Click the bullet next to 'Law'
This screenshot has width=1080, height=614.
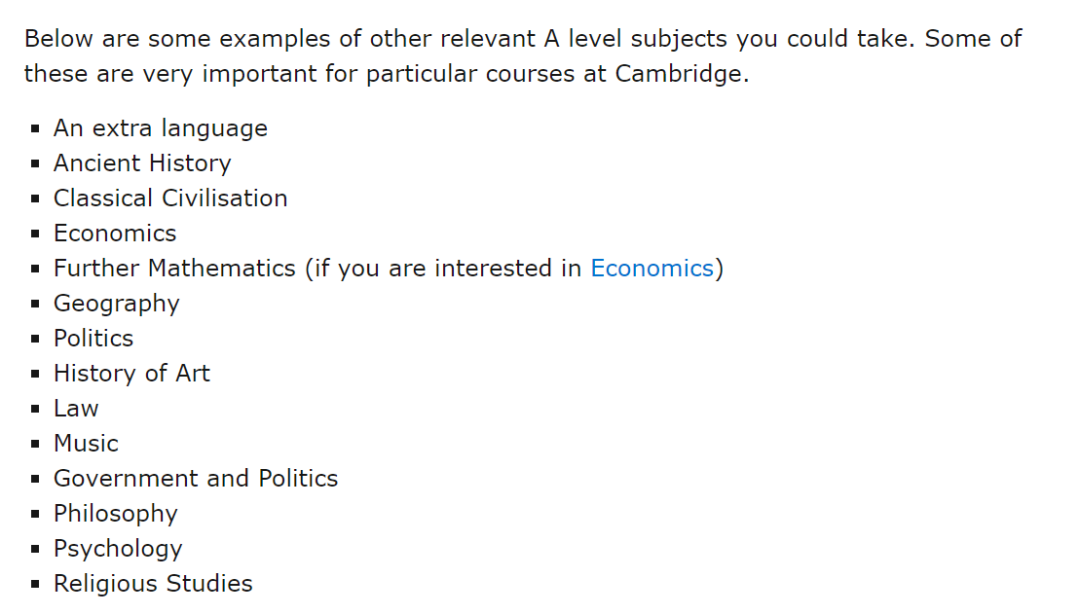(x=35, y=409)
